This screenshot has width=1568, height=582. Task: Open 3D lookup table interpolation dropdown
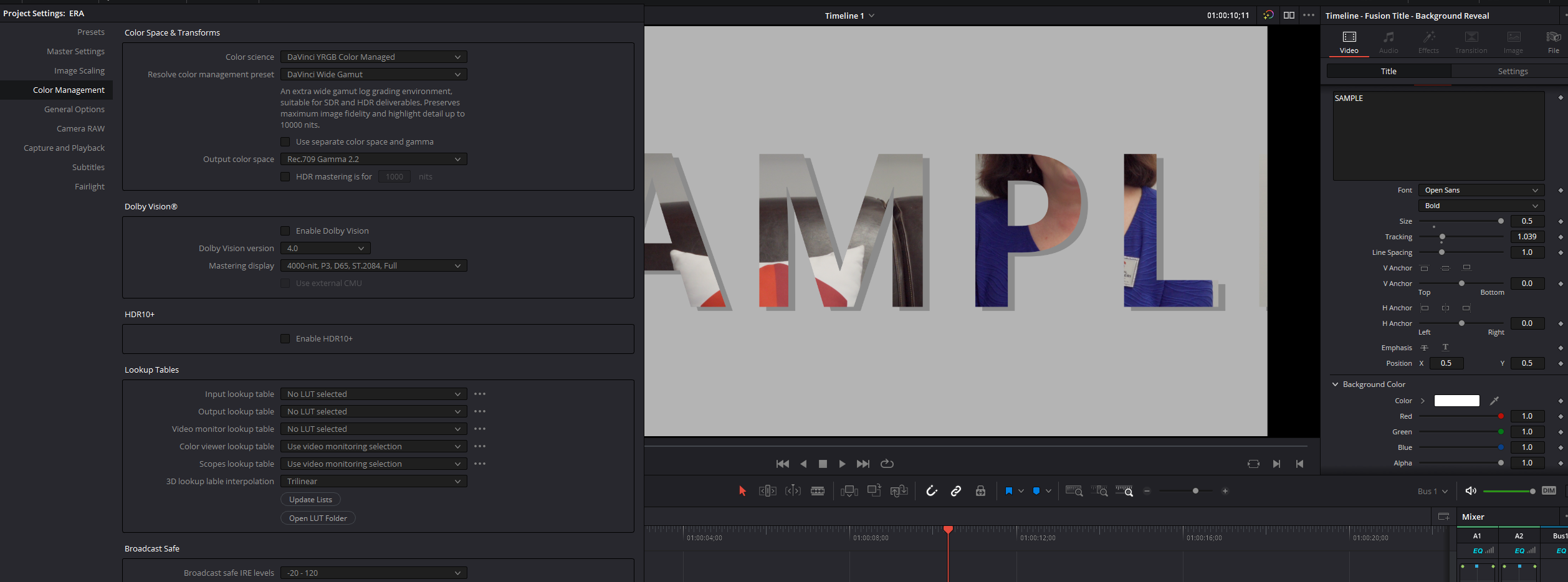pyautogui.click(x=373, y=481)
